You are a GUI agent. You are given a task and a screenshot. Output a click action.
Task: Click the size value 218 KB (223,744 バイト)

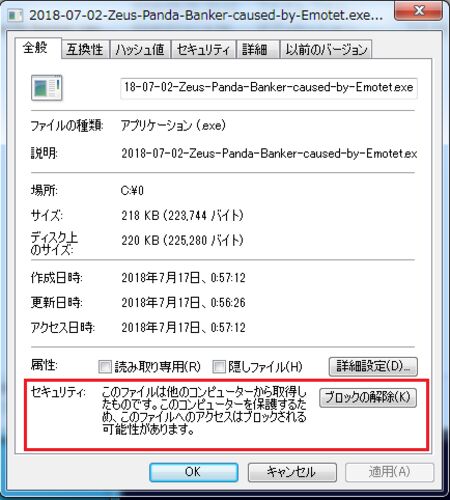[182, 215]
